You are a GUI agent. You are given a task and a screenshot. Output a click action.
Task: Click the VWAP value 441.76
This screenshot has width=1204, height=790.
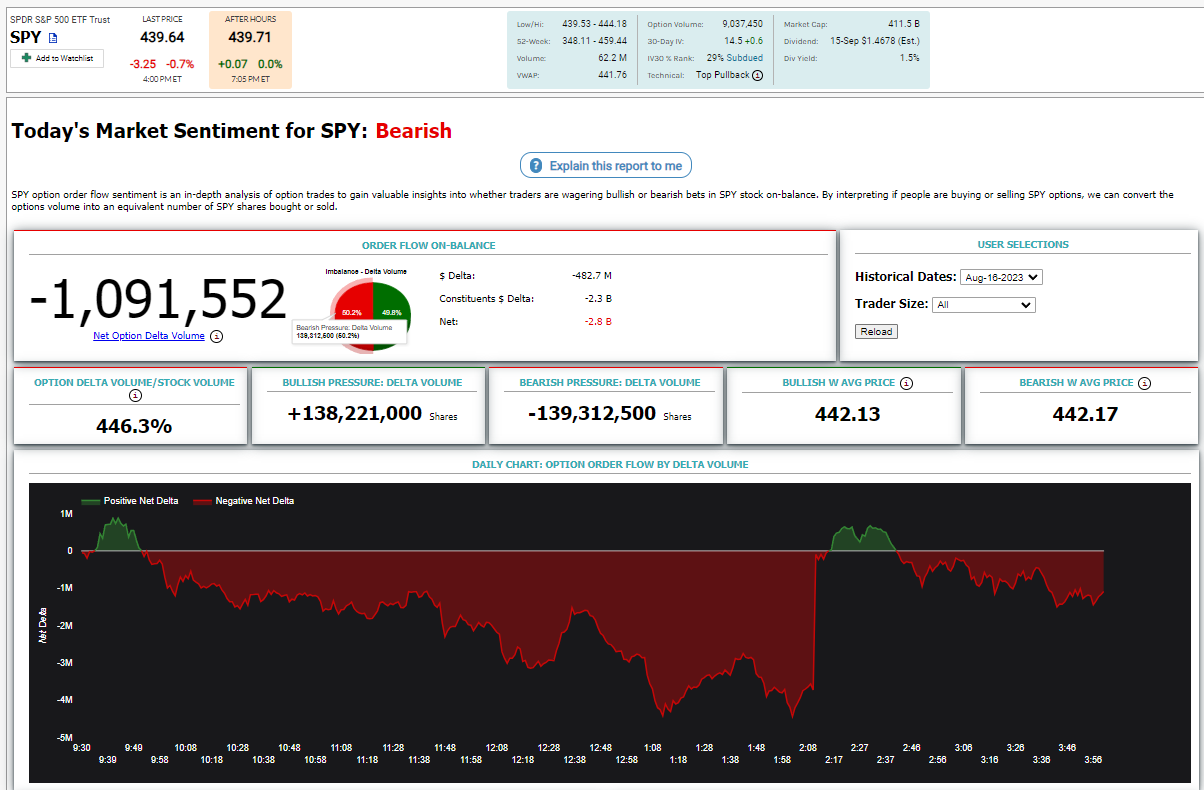(x=612, y=75)
